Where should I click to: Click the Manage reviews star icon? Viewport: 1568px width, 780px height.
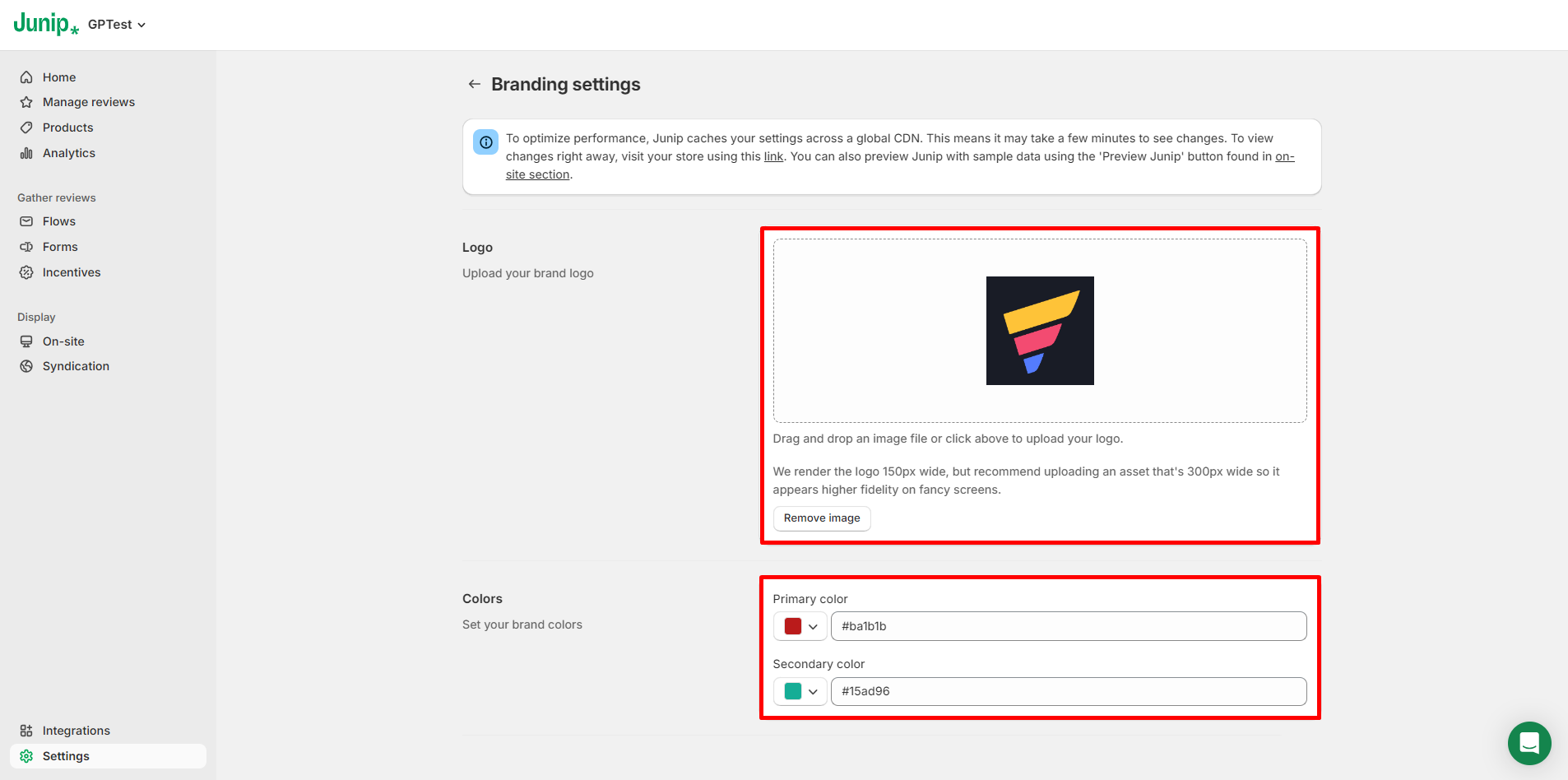tap(26, 102)
